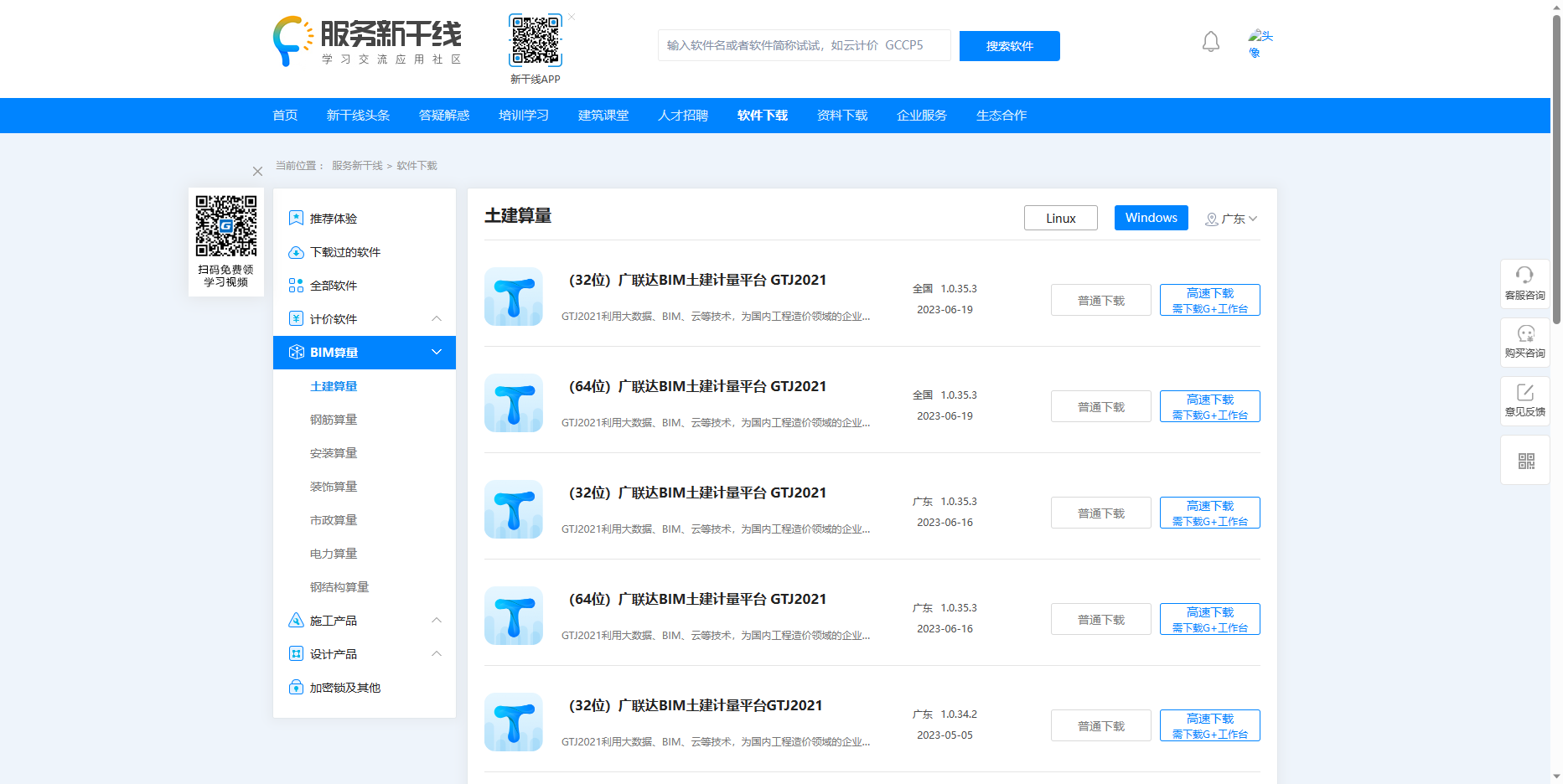Select 市政算量 in the sidebar
Viewport: 1563px width, 784px height.
tap(334, 520)
